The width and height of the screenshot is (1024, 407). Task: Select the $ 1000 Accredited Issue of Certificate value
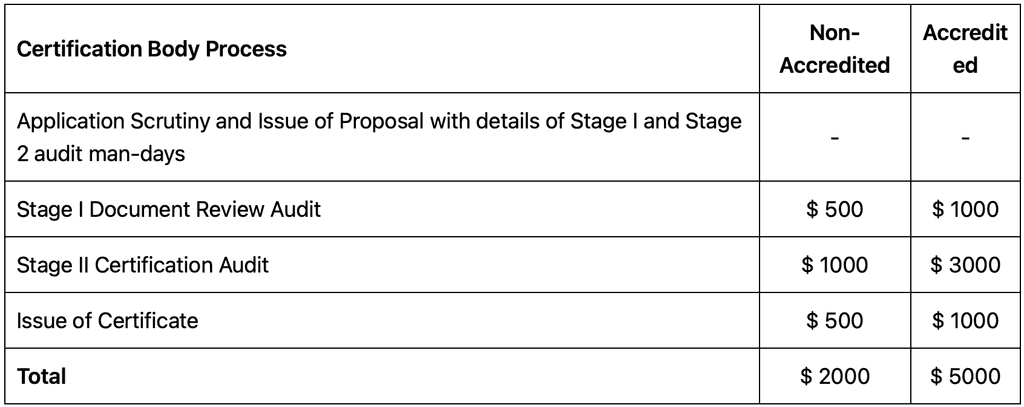pos(965,320)
